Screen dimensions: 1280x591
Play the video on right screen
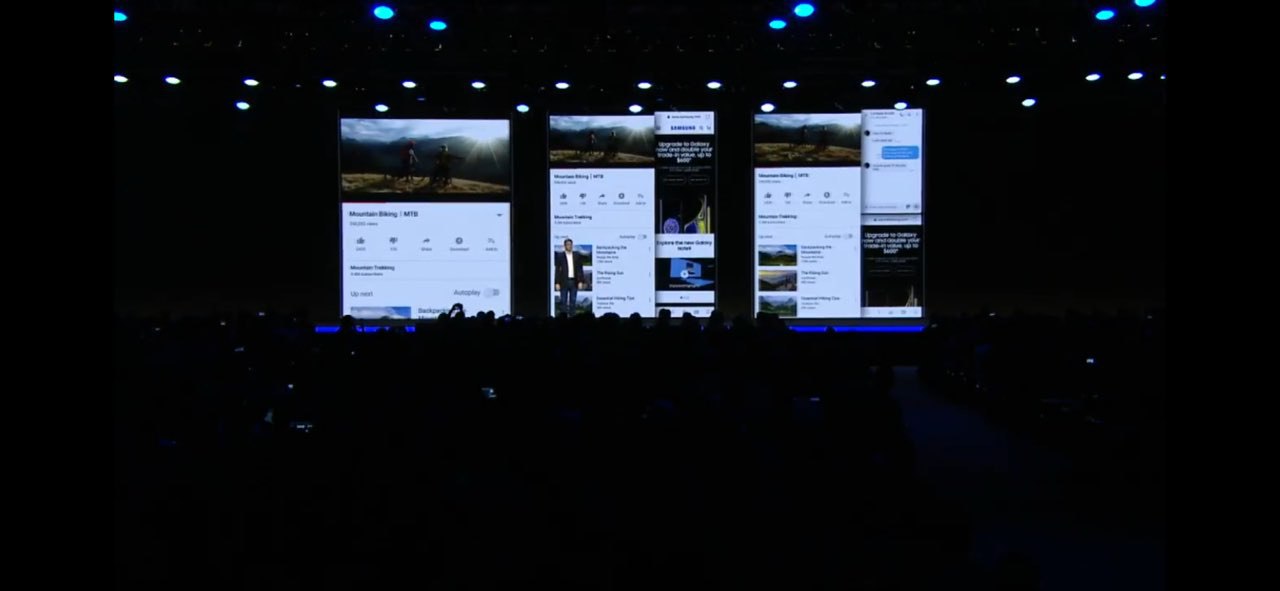point(807,140)
